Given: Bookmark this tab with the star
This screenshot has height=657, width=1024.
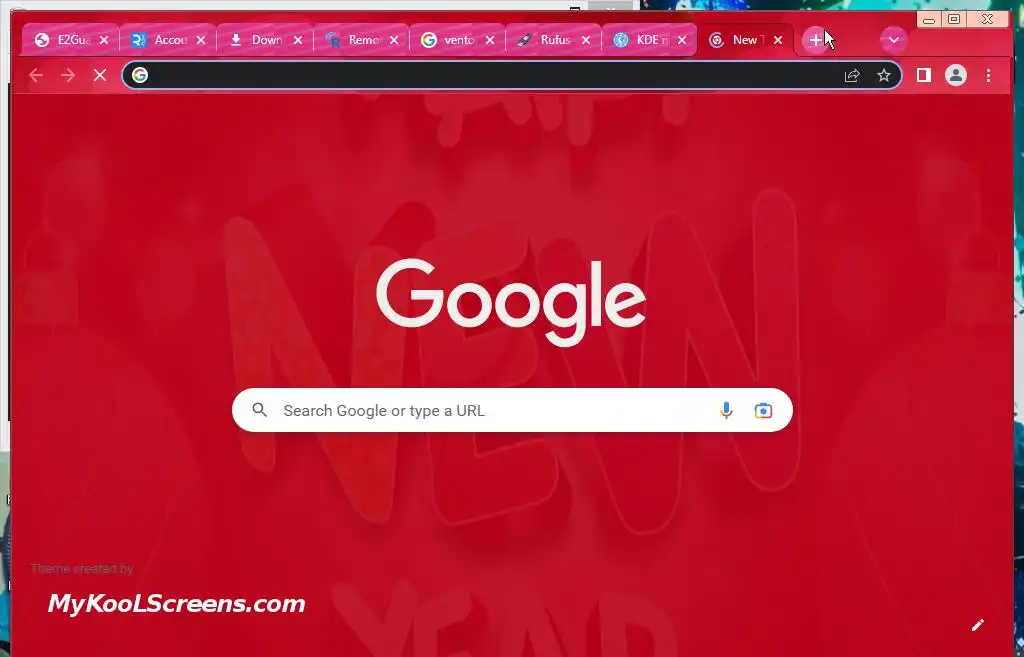Looking at the screenshot, I should pos(884,76).
